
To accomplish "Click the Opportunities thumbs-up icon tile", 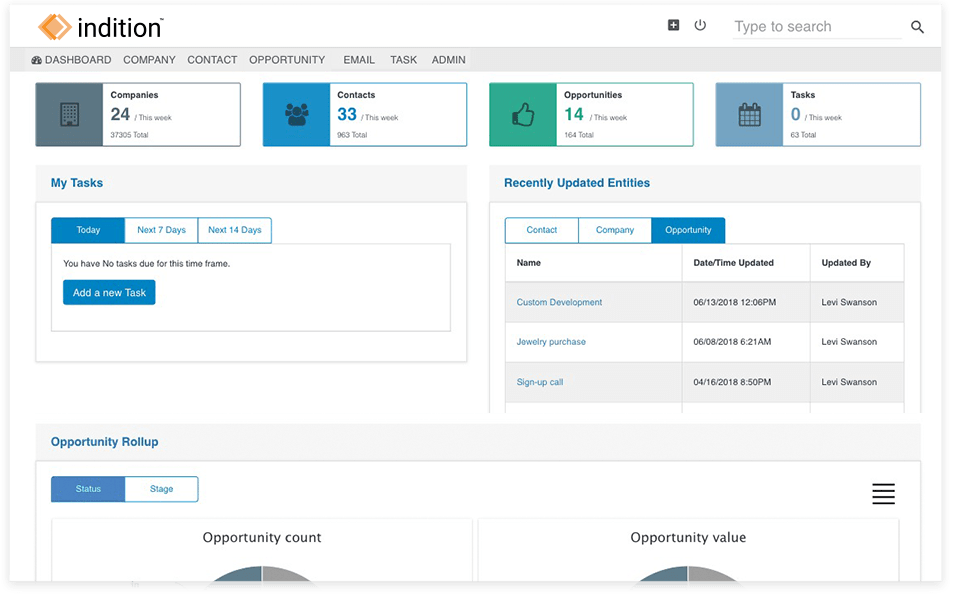I will pos(523,114).
